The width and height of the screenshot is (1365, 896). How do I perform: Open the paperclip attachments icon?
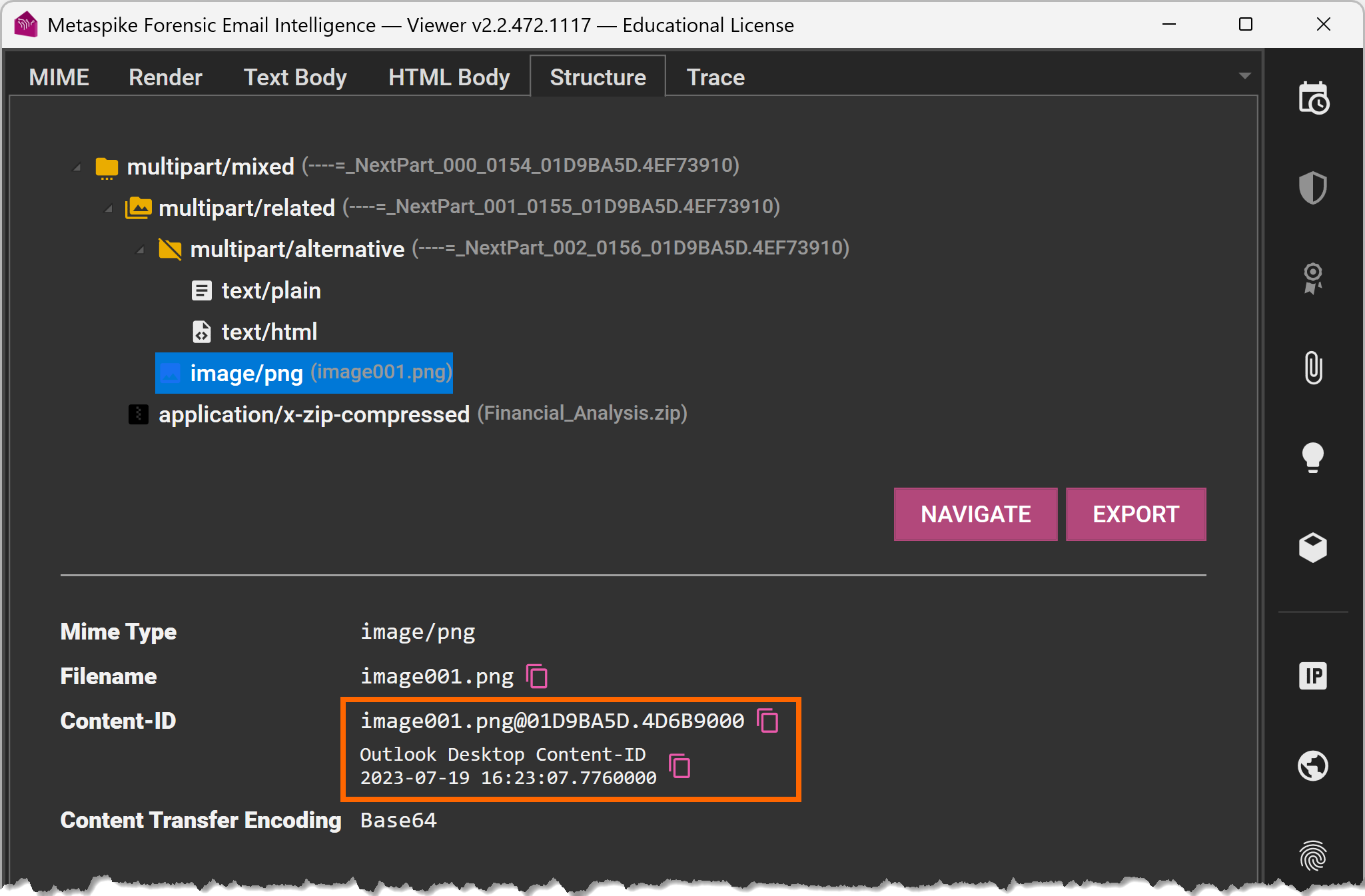[x=1313, y=367]
